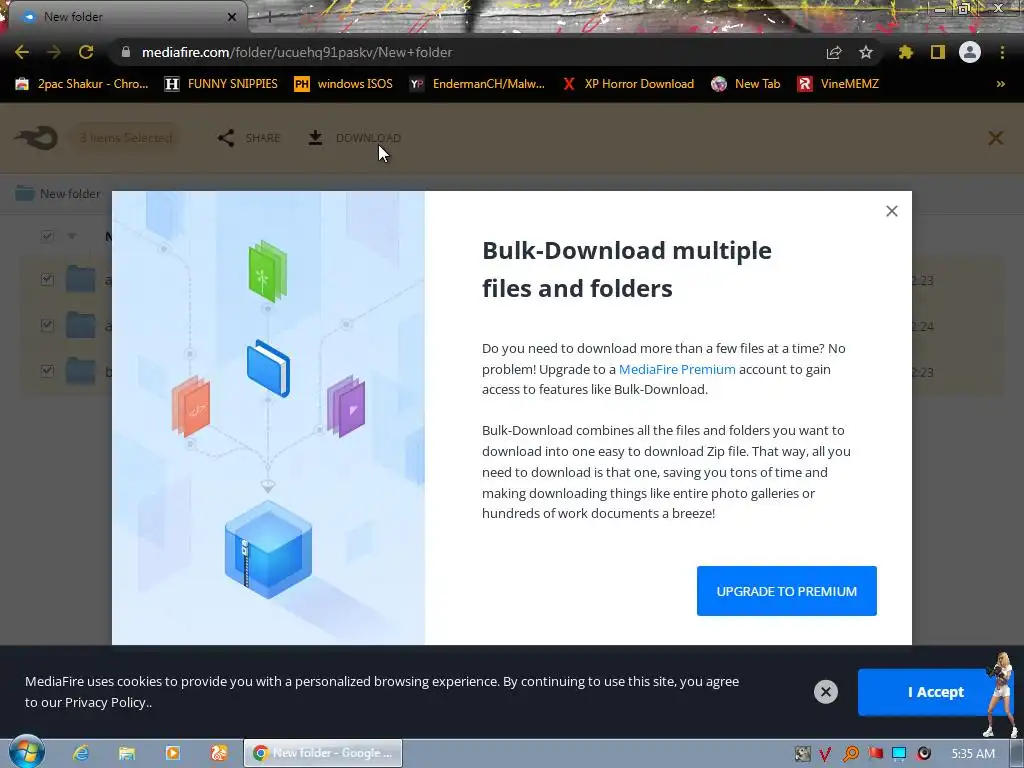This screenshot has height=768, width=1024.
Task: Open 2pac Shakur bookmark
Action: 82,84
